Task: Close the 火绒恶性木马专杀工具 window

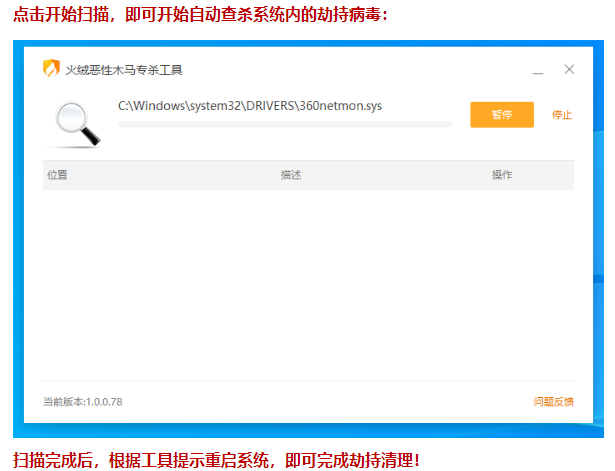Action: click(x=569, y=69)
